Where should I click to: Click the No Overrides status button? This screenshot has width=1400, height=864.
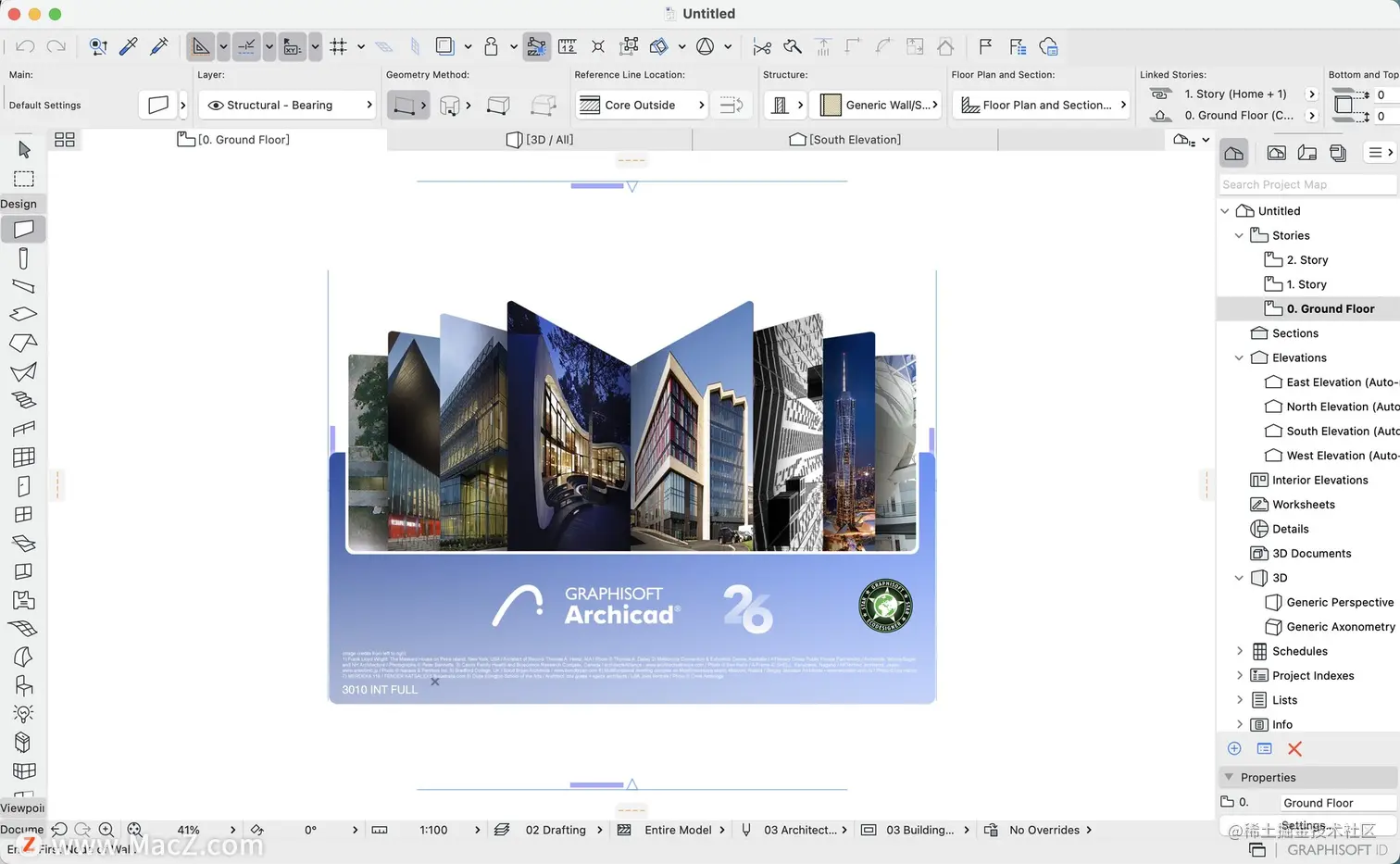[x=1044, y=830]
